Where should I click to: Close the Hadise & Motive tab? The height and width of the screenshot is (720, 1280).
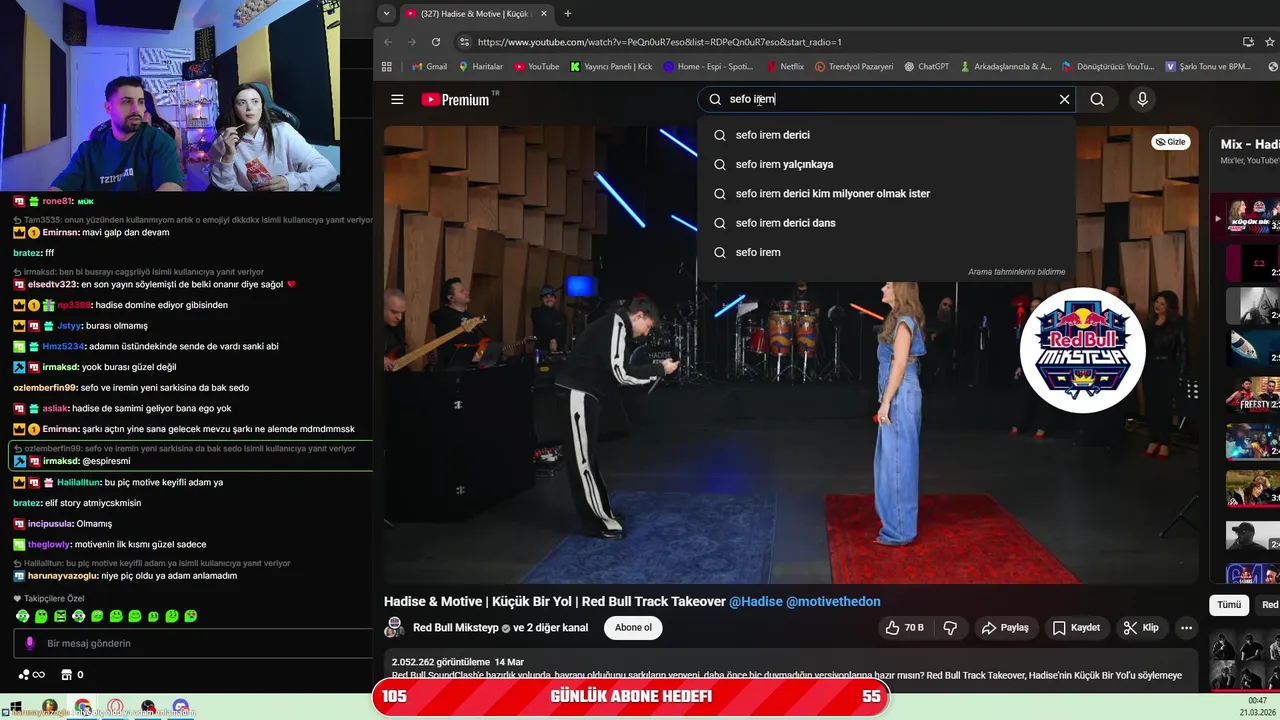(544, 13)
